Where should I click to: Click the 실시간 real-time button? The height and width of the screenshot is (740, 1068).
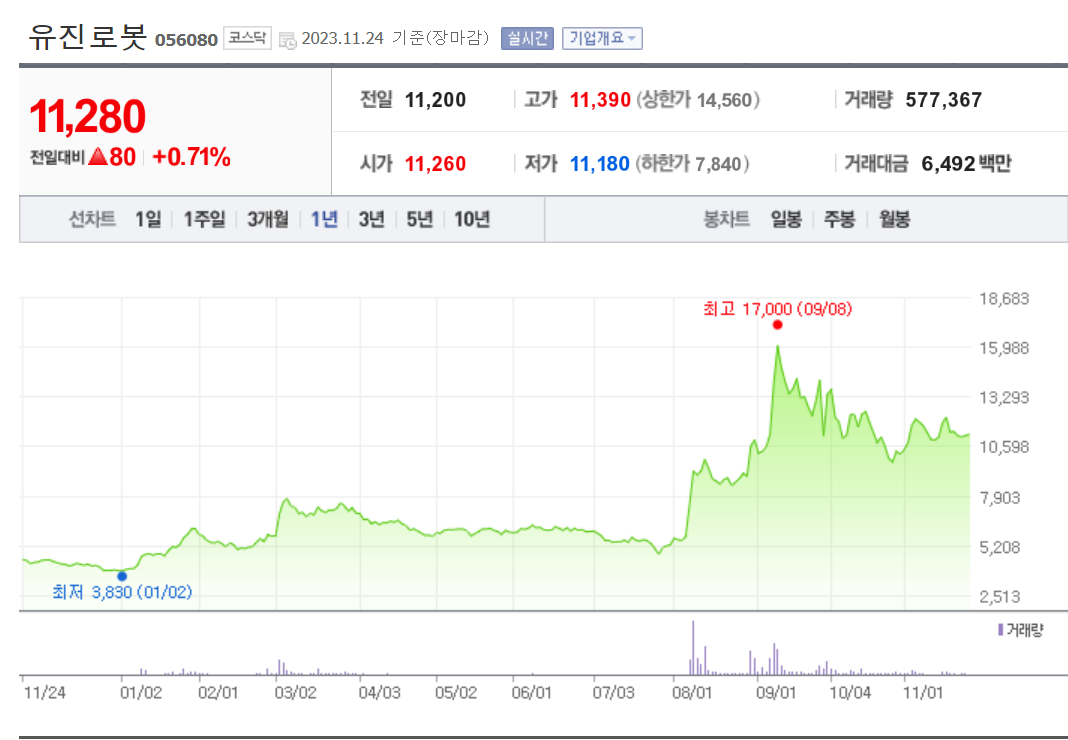click(x=527, y=38)
